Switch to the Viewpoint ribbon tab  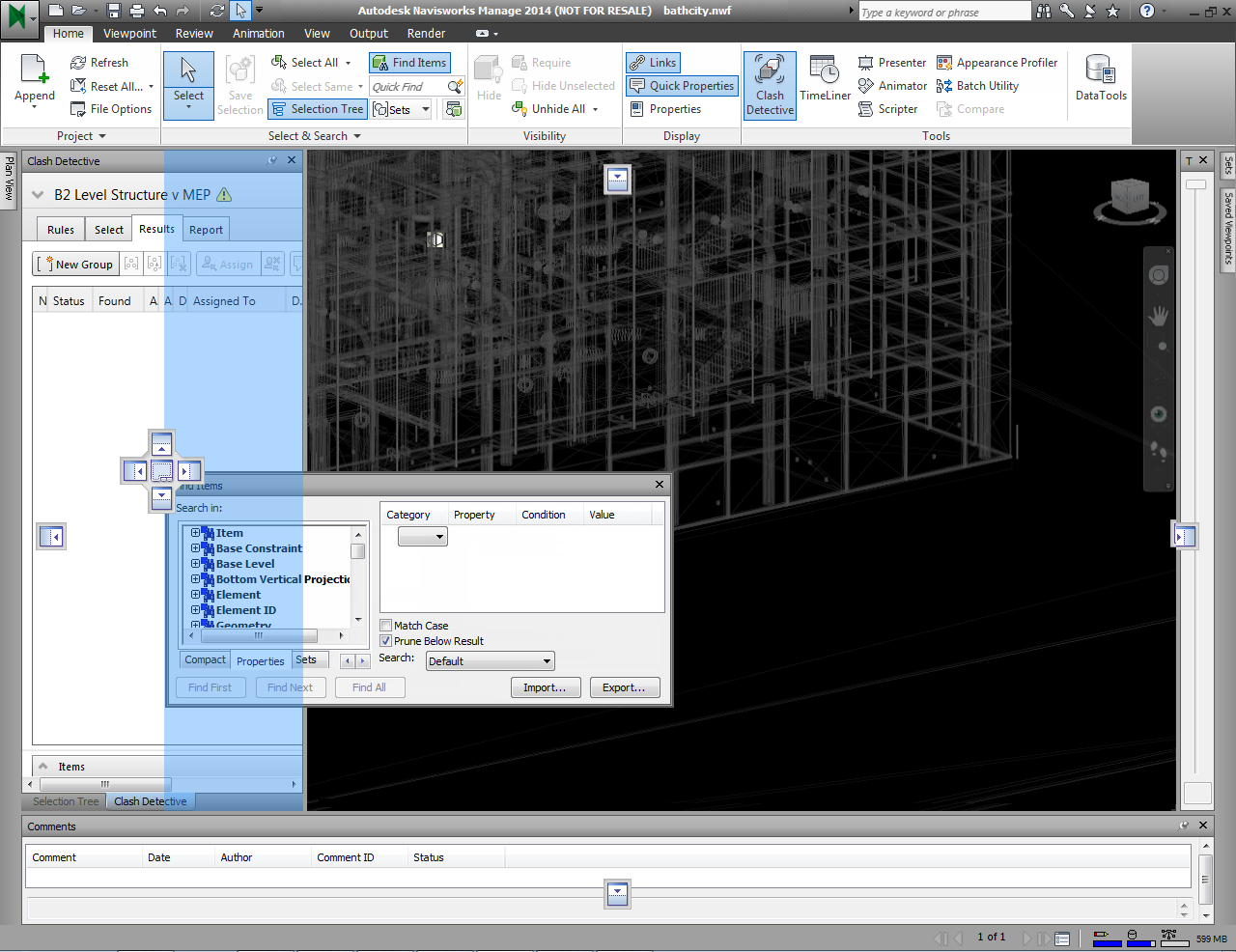click(x=129, y=34)
